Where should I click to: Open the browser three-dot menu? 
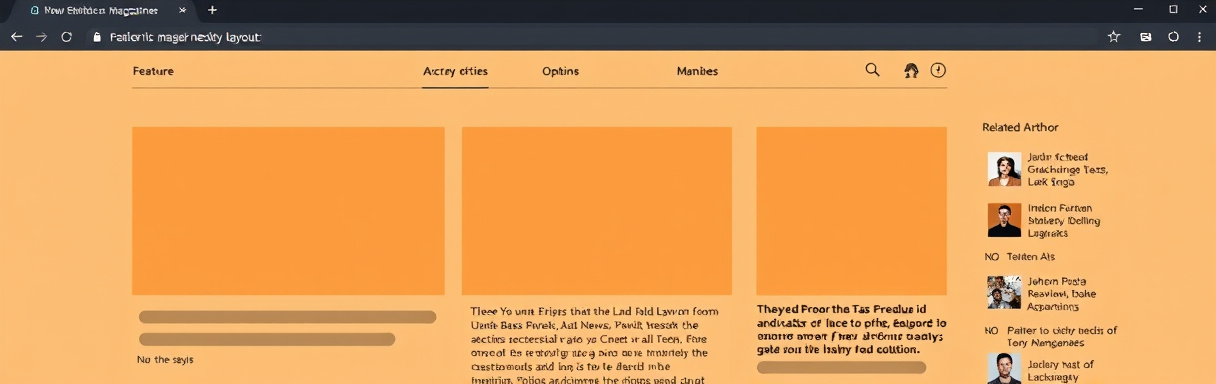(1199, 36)
